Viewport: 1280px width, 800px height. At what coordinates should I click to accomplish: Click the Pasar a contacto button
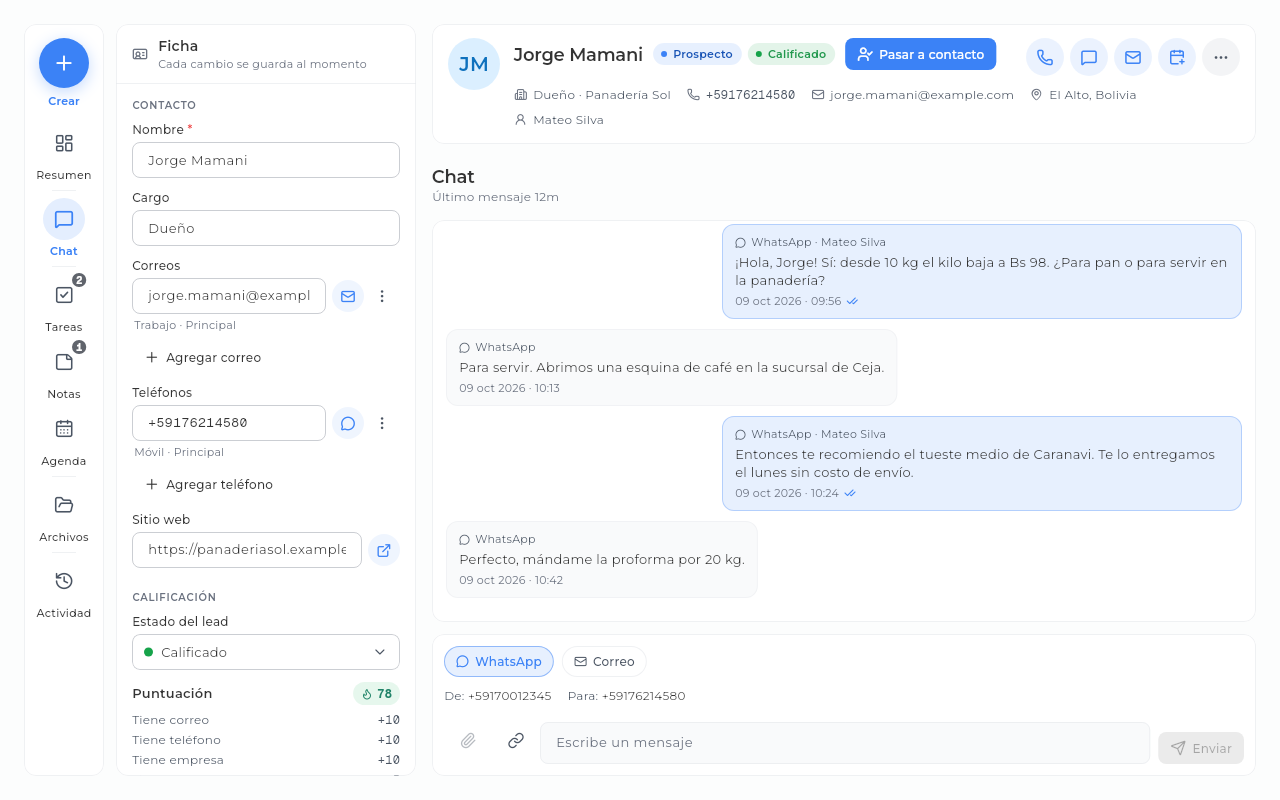[920, 54]
